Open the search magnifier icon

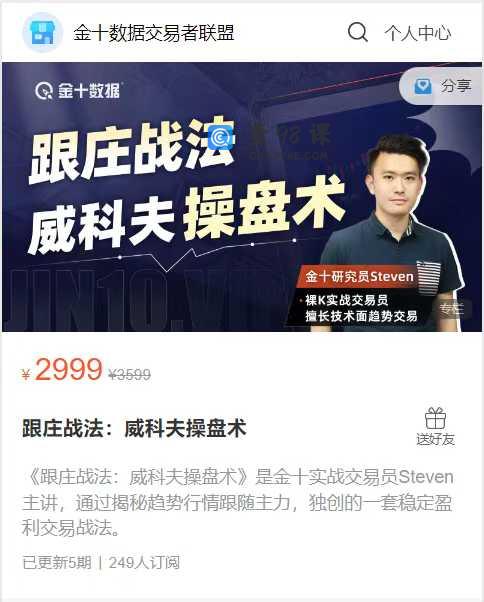(357, 32)
